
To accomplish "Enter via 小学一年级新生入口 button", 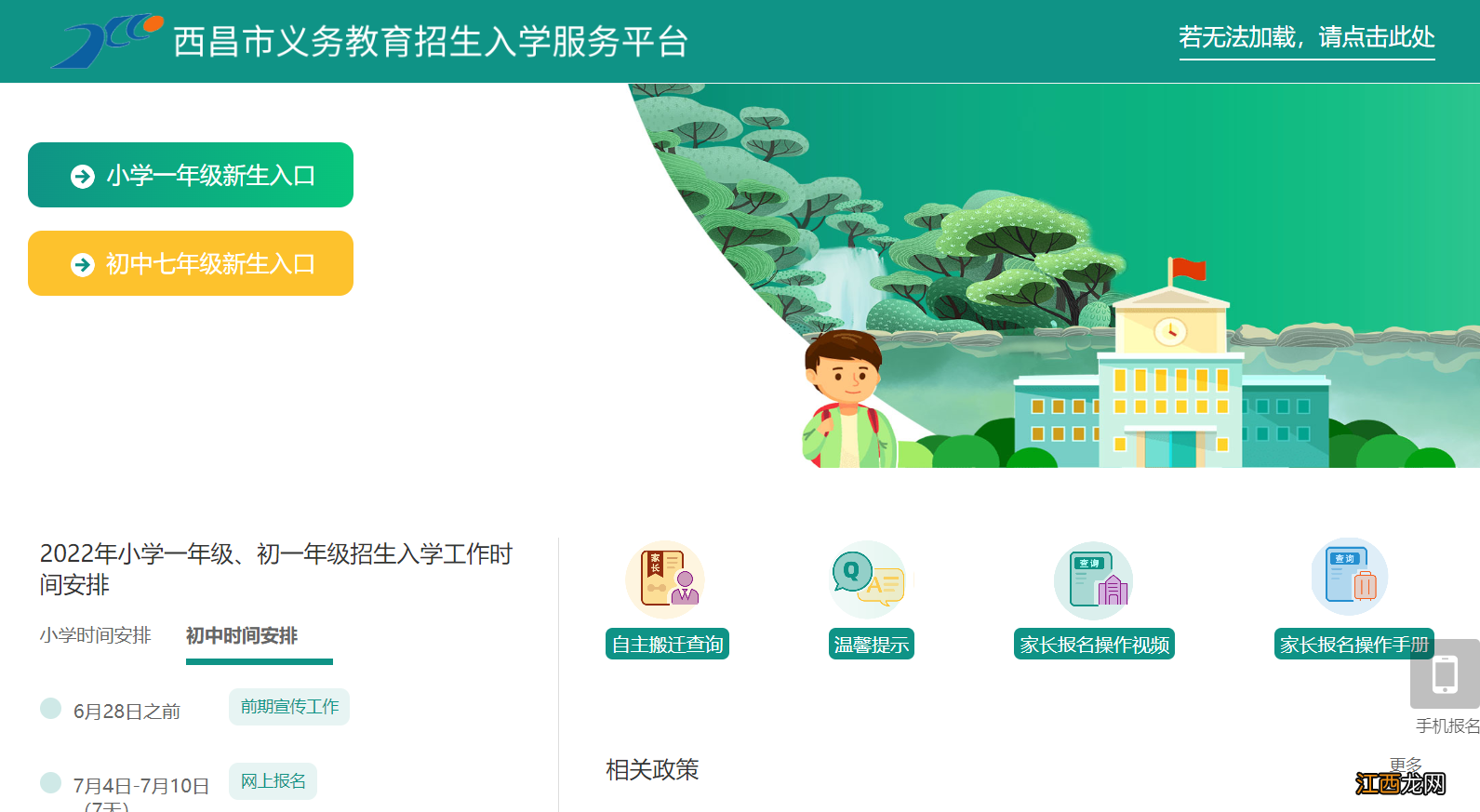I will pos(191,175).
